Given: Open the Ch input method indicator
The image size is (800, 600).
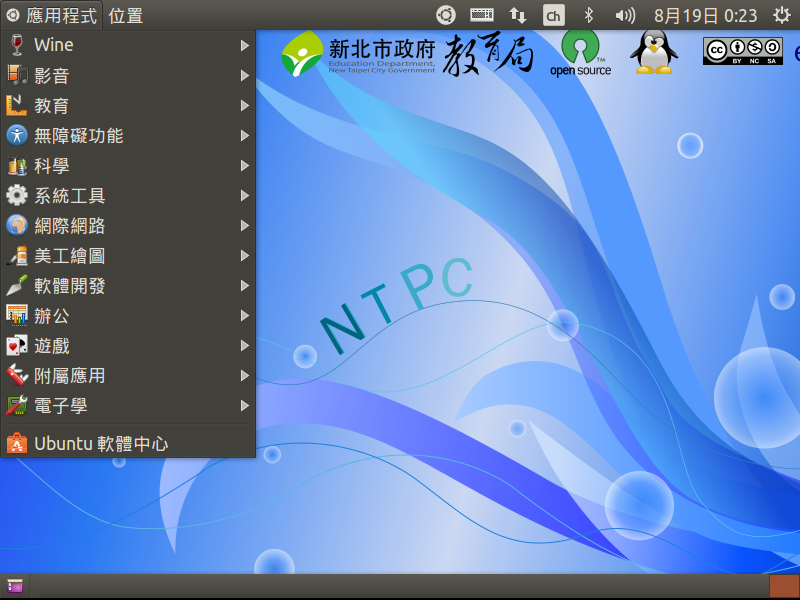Looking at the screenshot, I should (x=553, y=15).
